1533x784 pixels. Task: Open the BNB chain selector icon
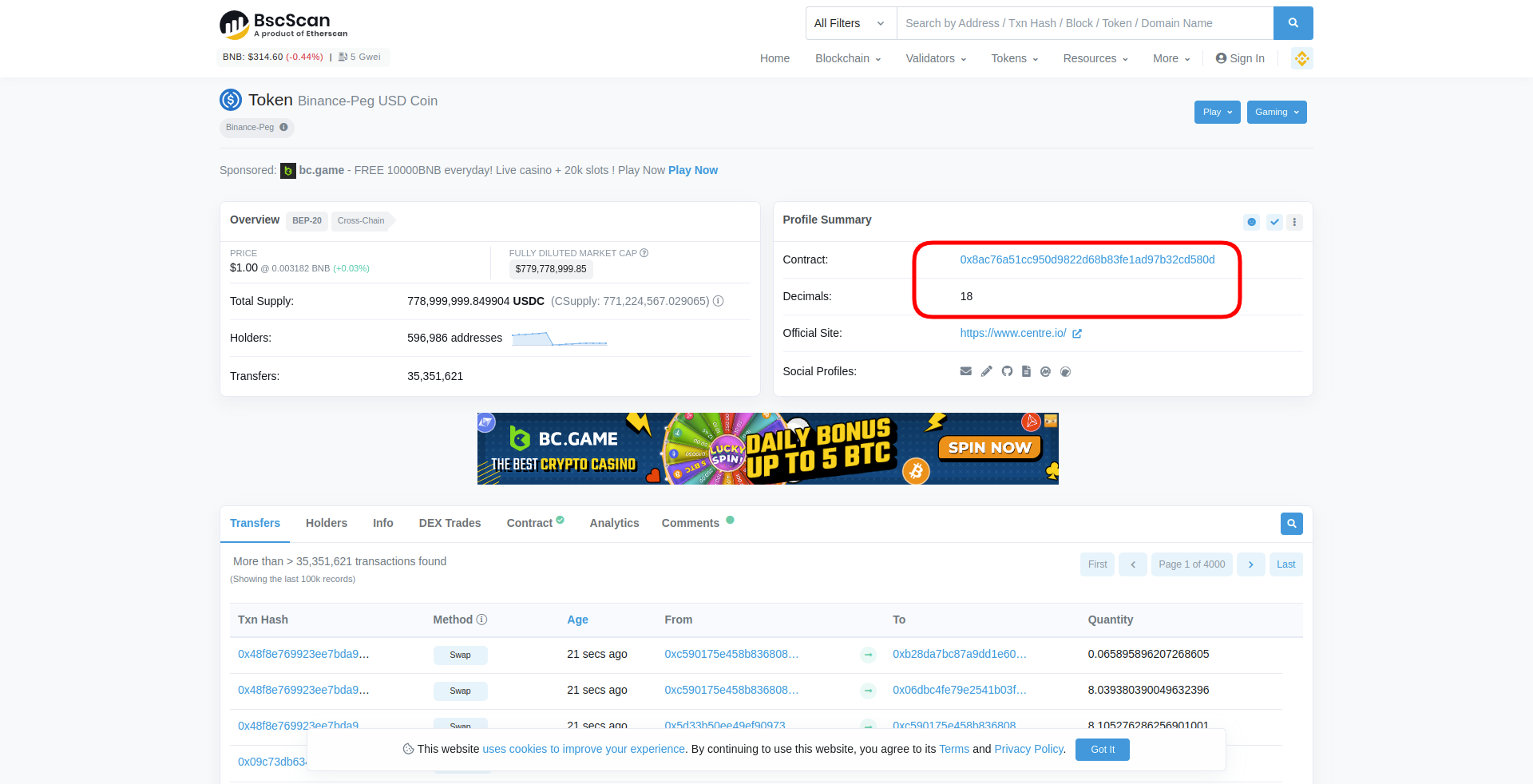[1302, 58]
